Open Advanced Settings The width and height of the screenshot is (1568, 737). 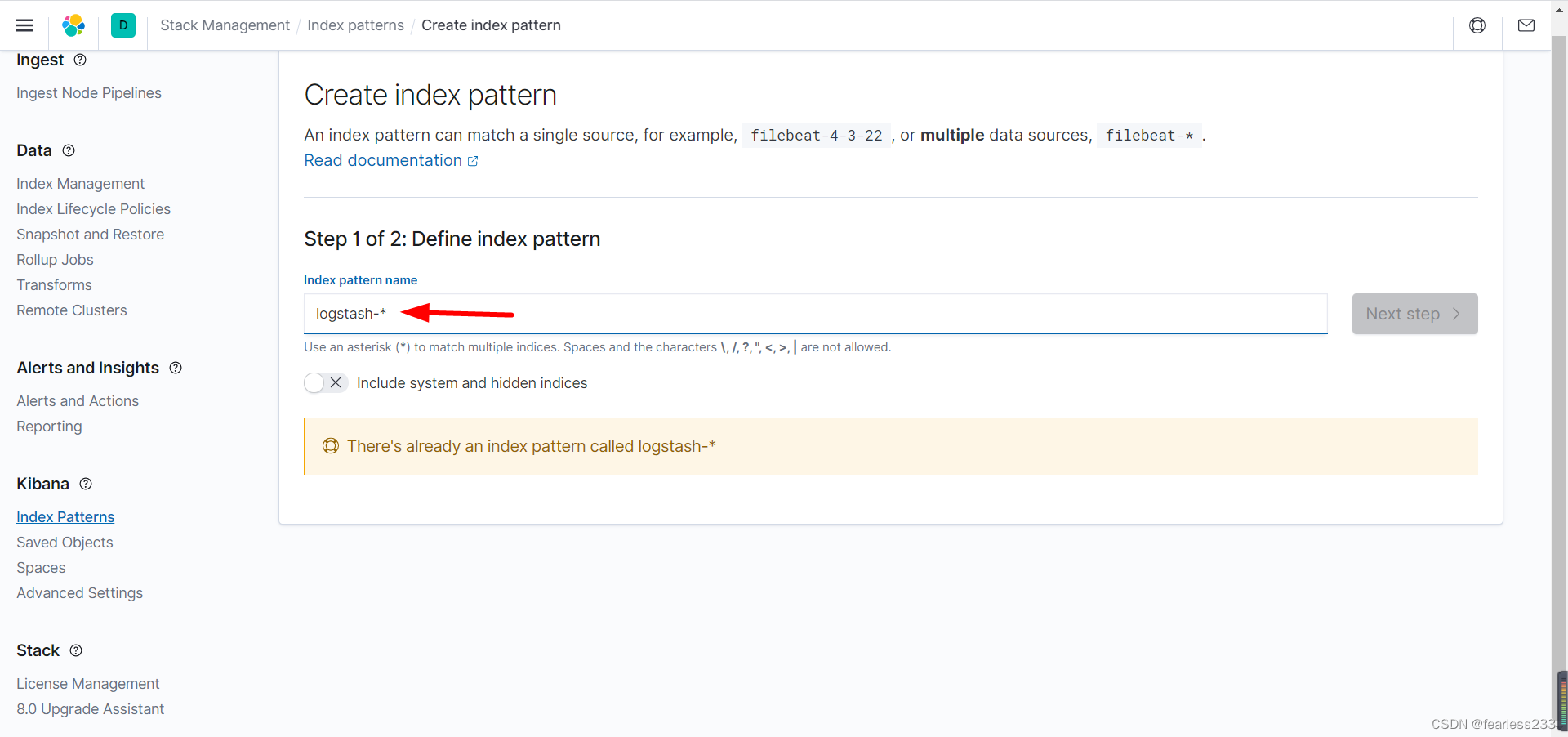point(79,593)
